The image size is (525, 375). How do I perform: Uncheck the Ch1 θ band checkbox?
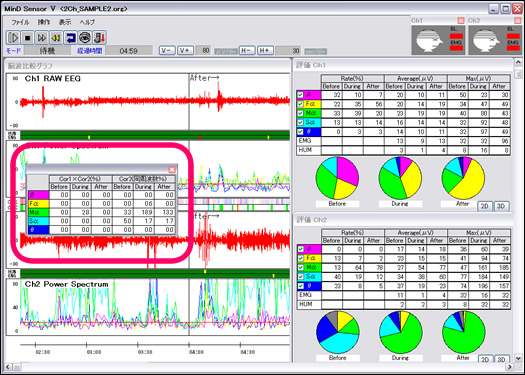(x=300, y=132)
